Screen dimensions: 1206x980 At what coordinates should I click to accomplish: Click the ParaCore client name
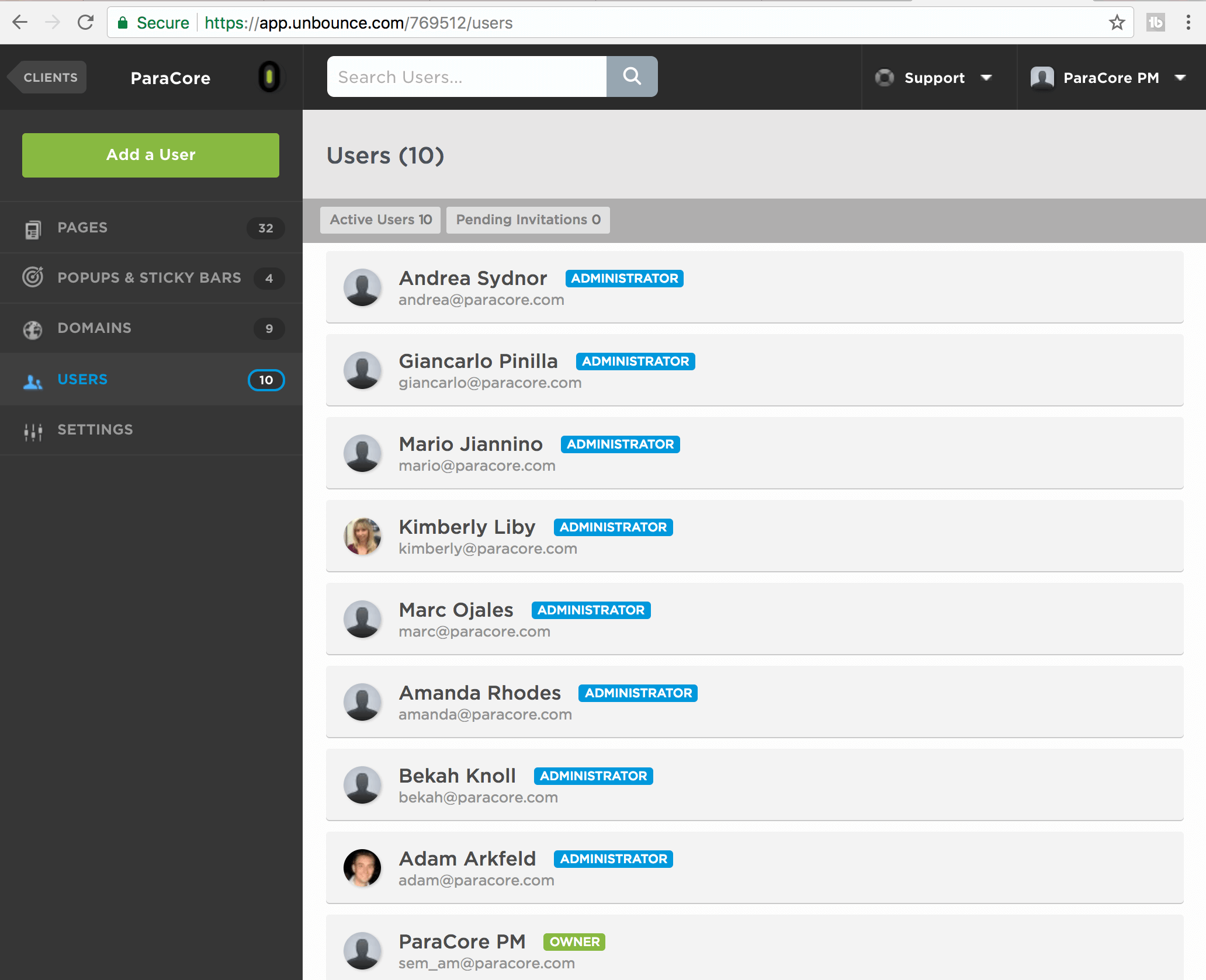pyautogui.click(x=171, y=78)
